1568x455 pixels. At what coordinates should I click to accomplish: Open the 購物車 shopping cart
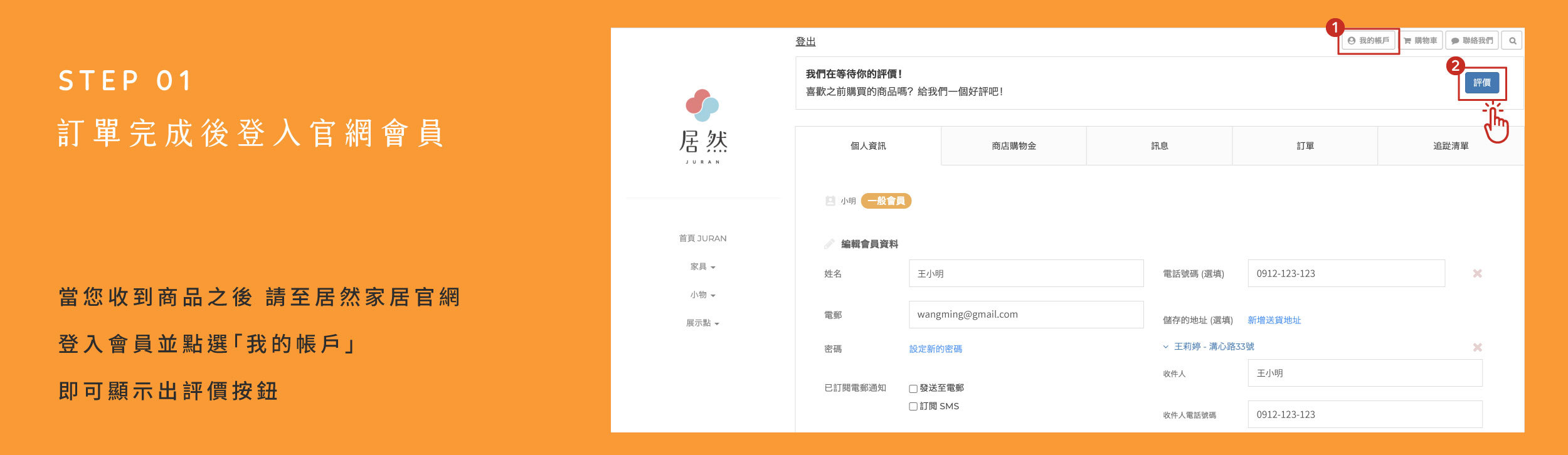pyautogui.click(x=1420, y=41)
